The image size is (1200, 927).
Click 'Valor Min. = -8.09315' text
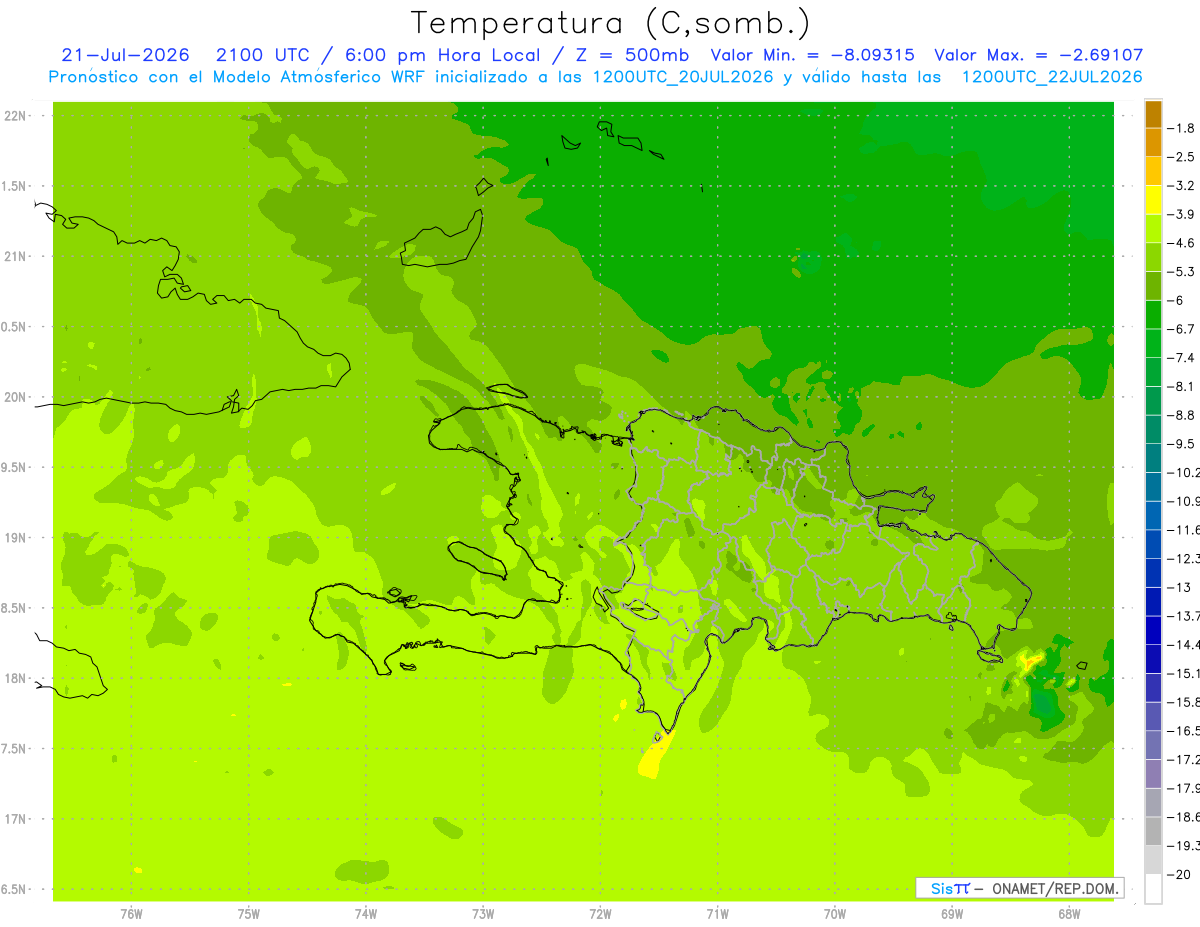point(812,55)
